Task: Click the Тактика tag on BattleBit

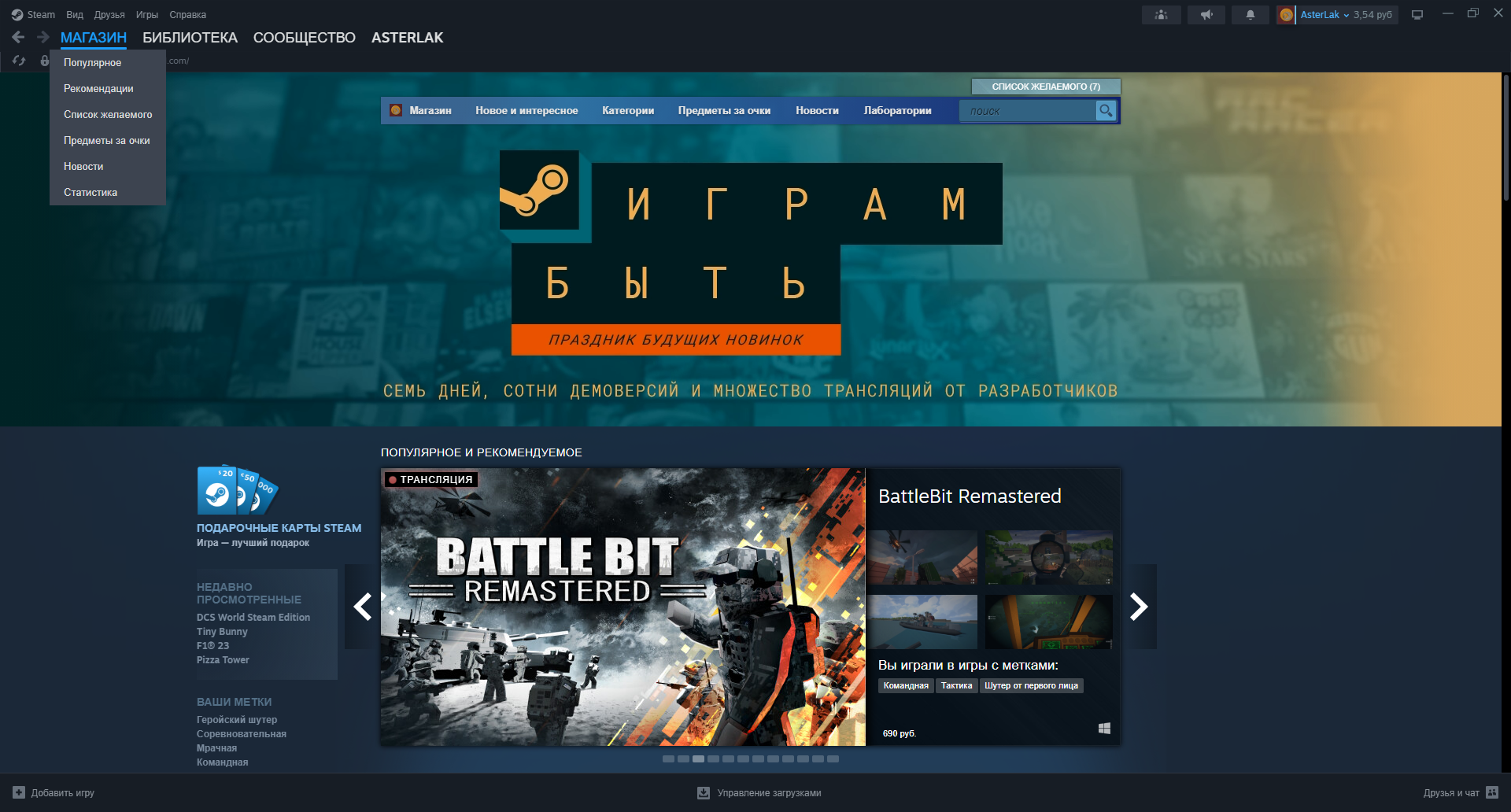Action: tap(956, 686)
